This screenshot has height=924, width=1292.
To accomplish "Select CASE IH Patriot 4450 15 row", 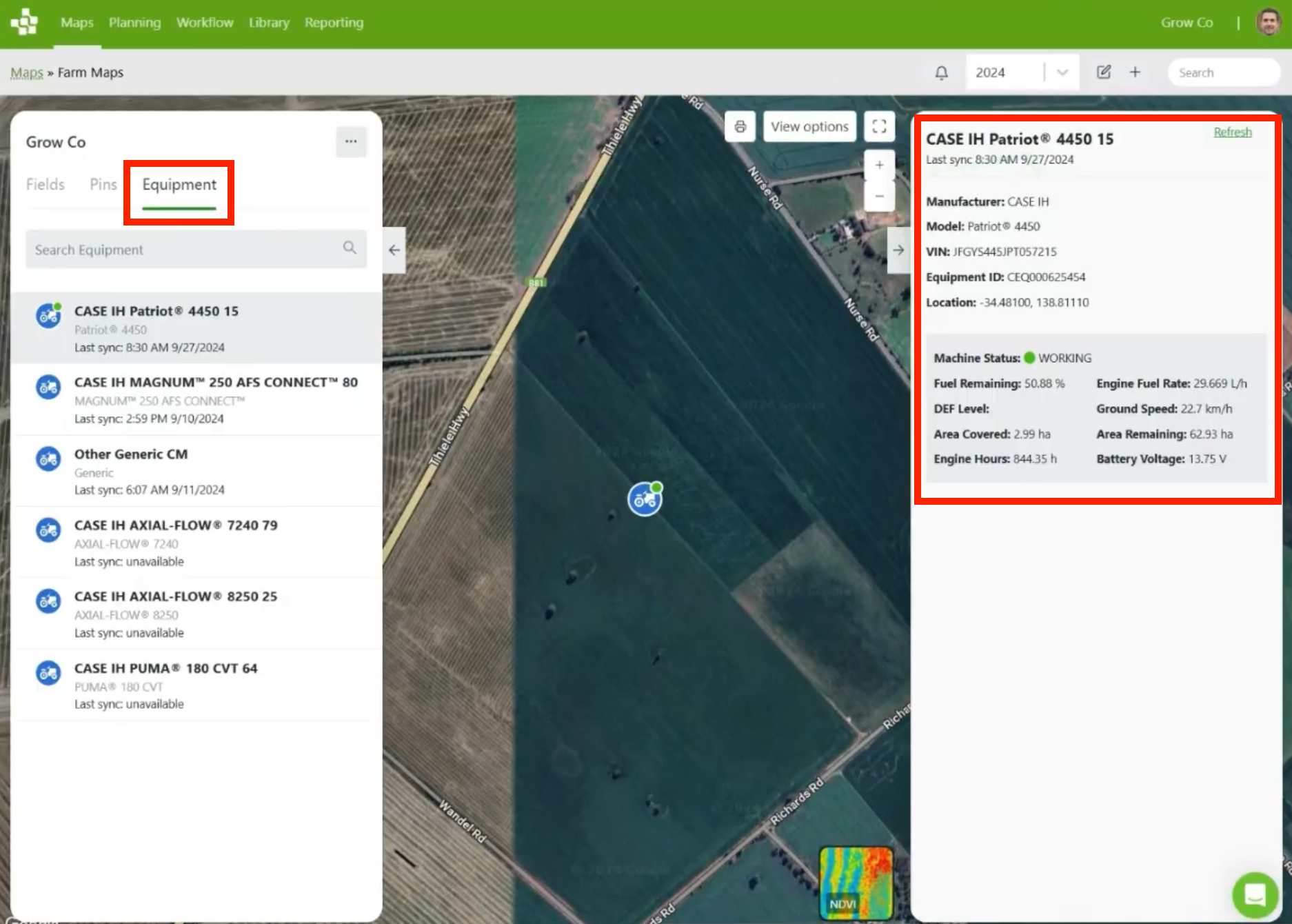I will pos(196,328).
